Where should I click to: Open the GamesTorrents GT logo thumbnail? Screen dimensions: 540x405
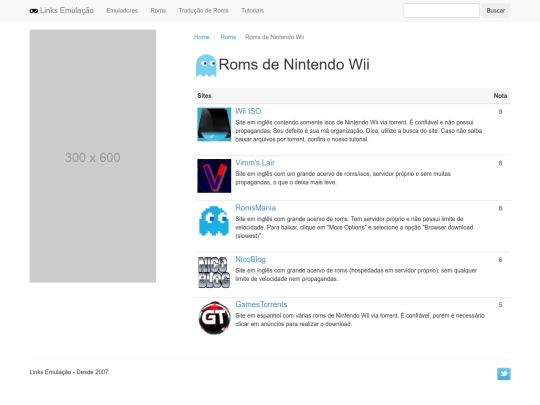(x=214, y=318)
